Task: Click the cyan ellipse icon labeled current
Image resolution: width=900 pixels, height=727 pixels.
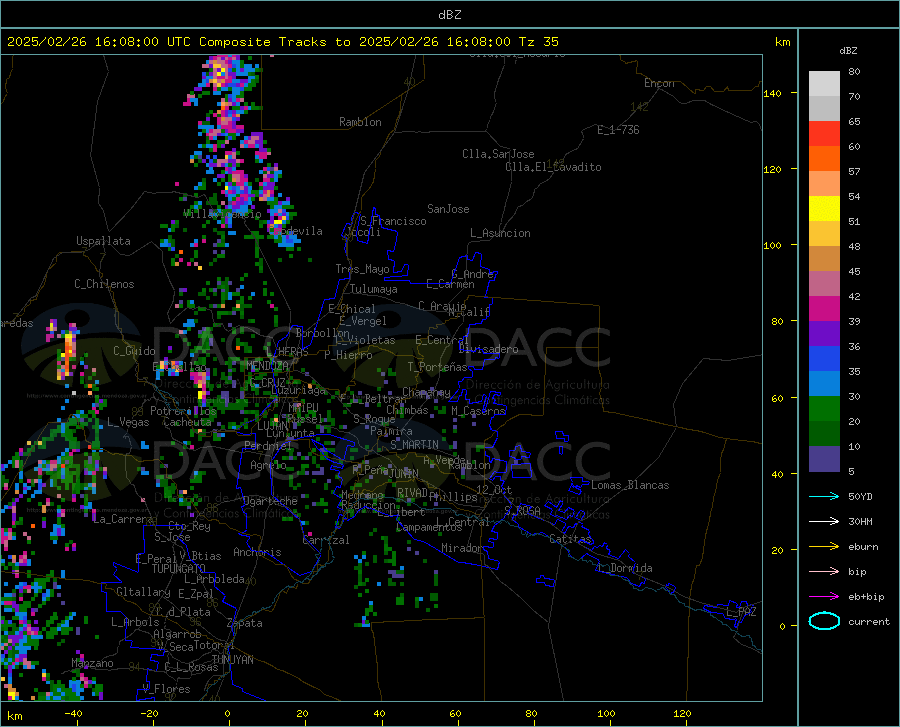Action: (x=824, y=621)
